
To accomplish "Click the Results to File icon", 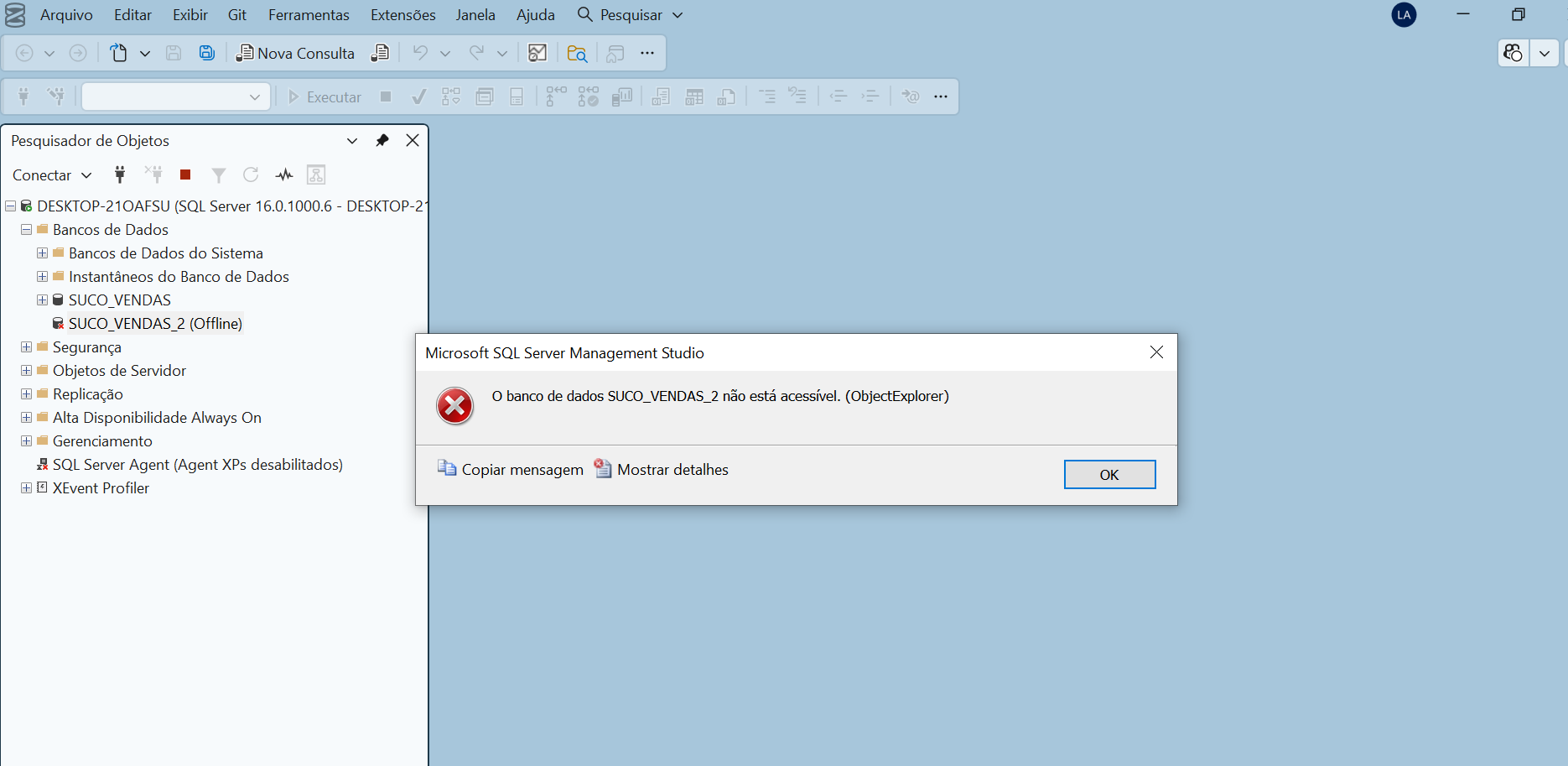I will [726, 96].
